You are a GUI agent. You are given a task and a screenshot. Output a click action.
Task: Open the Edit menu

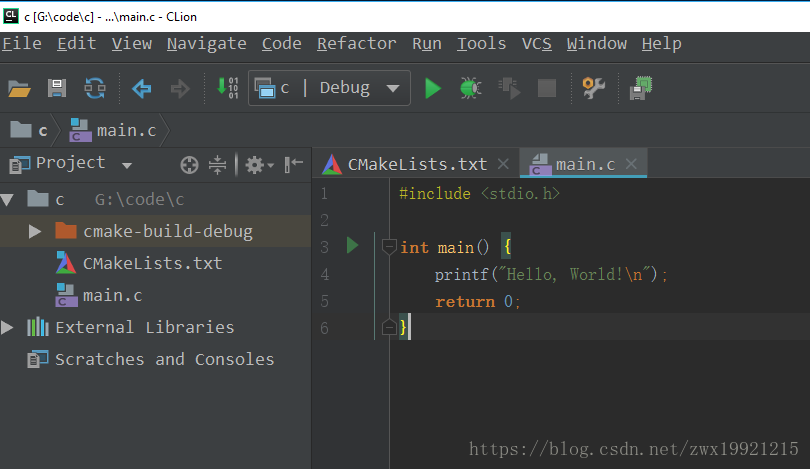[x=76, y=44]
